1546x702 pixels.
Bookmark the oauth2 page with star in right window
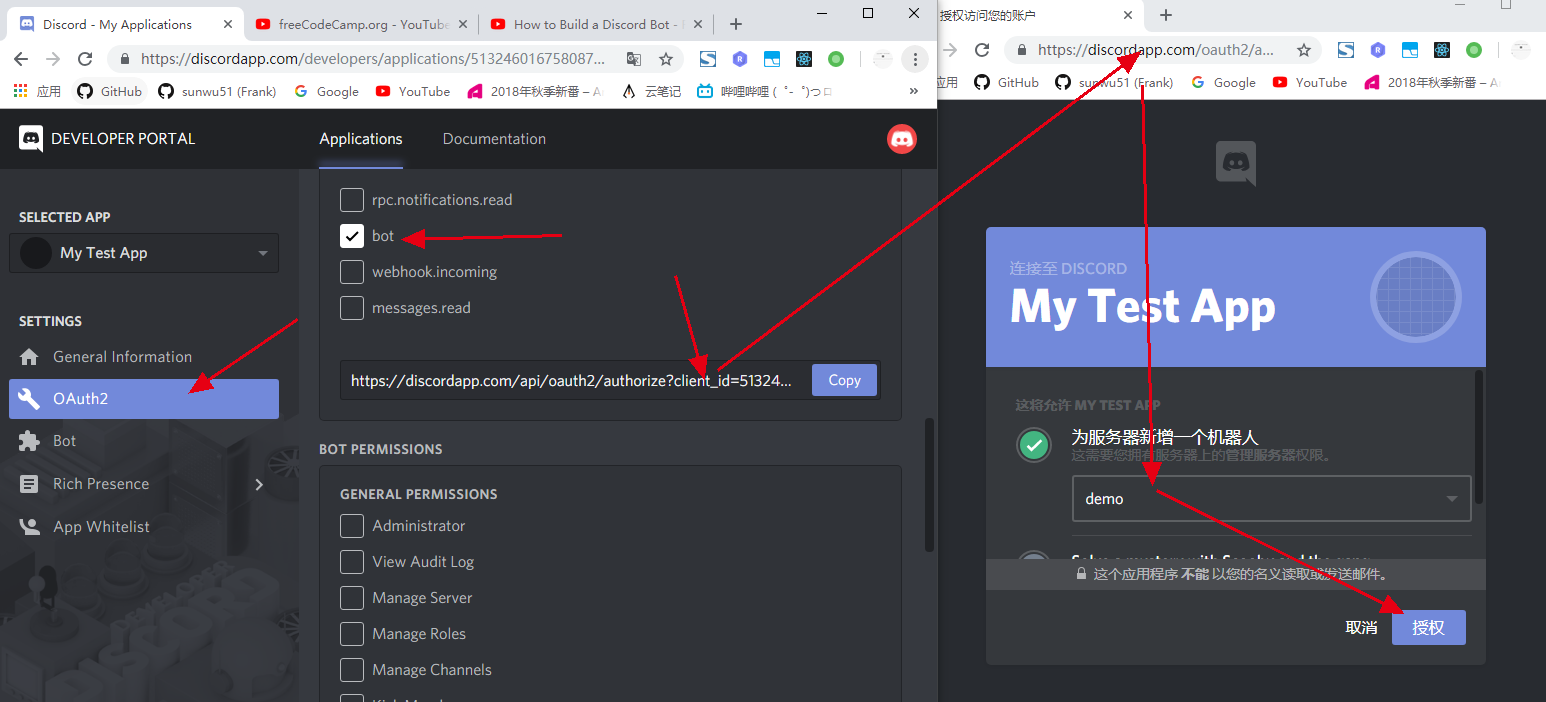pos(1304,49)
